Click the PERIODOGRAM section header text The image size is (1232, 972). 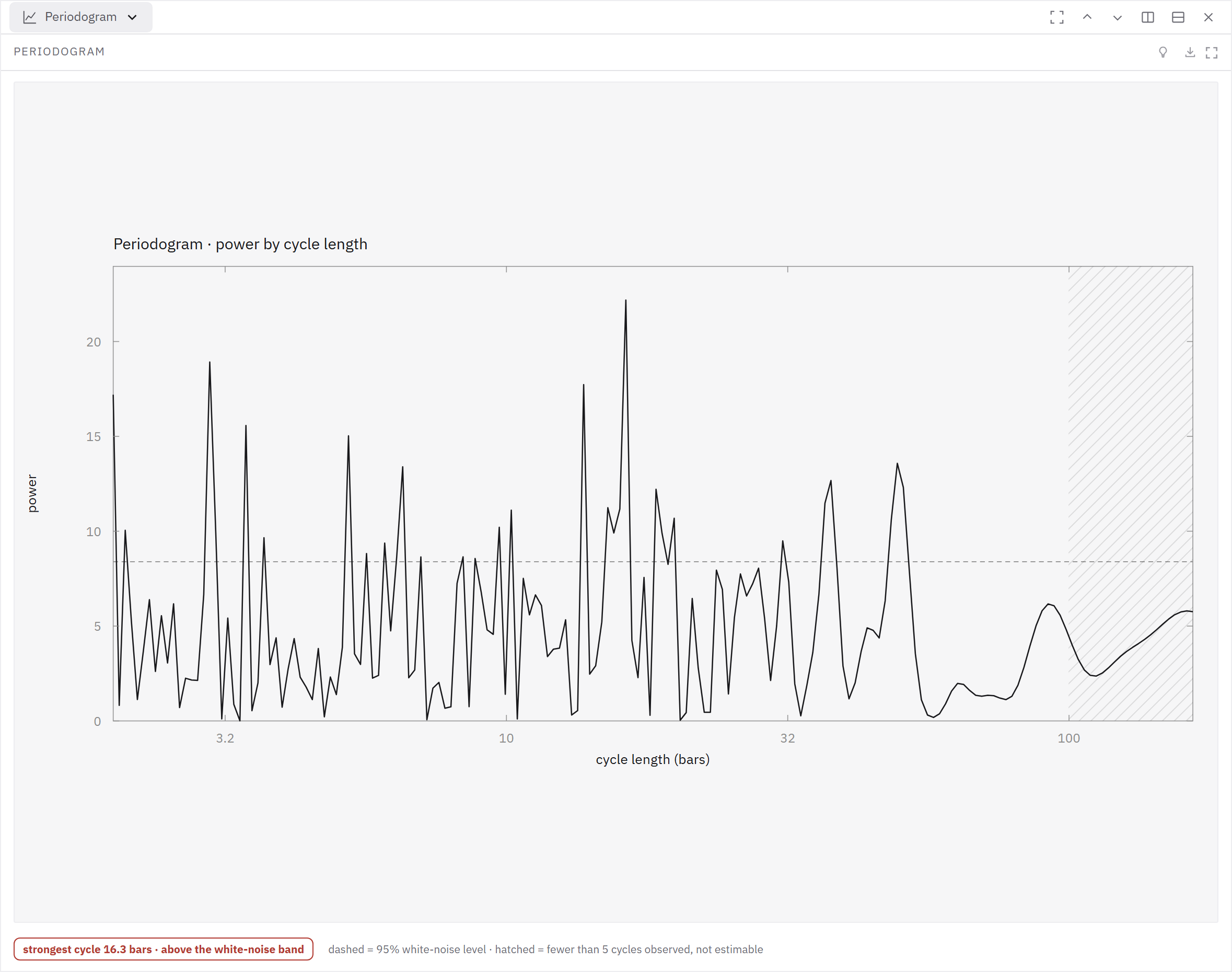[x=59, y=52]
